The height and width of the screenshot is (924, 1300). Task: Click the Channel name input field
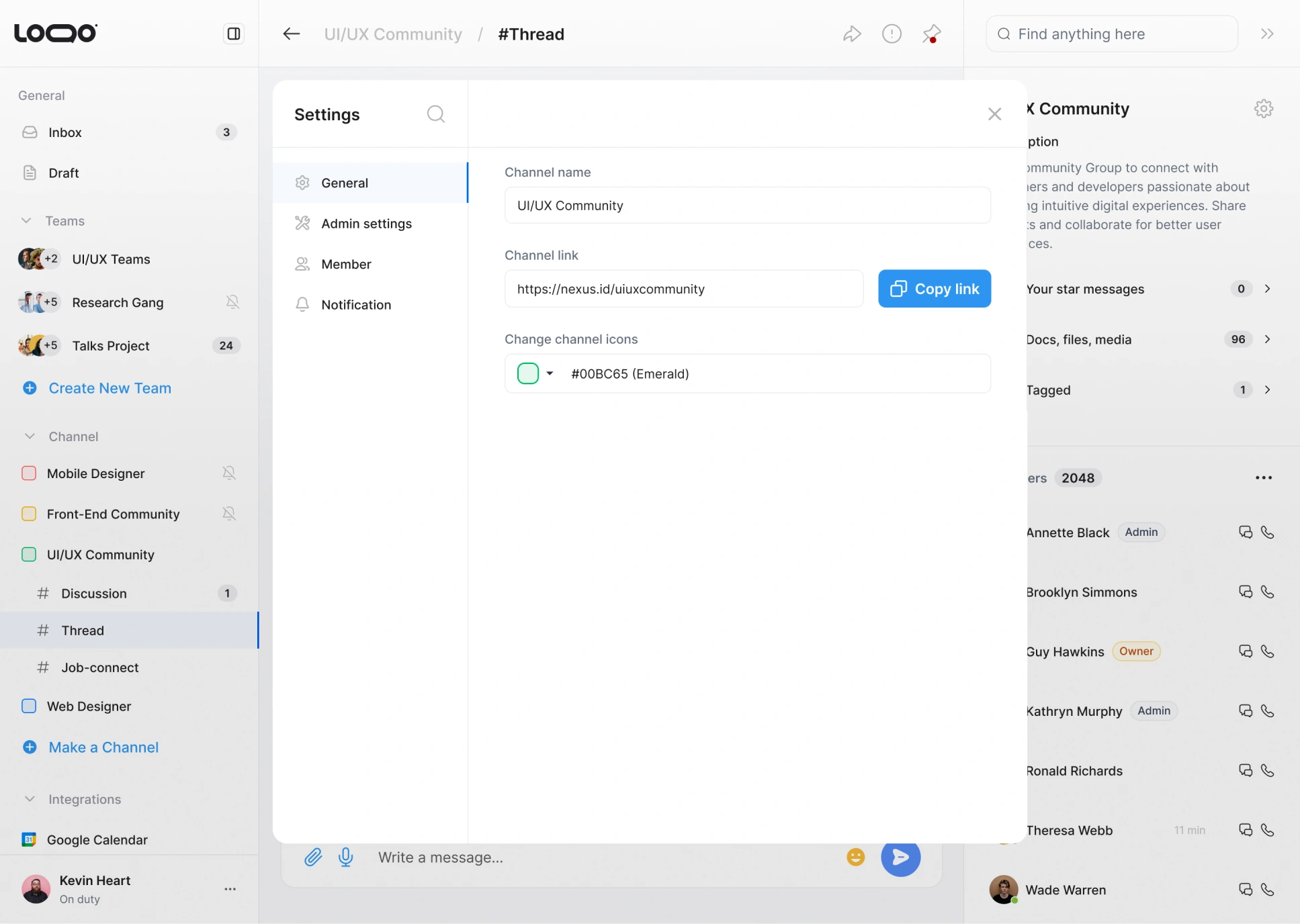click(x=747, y=205)
